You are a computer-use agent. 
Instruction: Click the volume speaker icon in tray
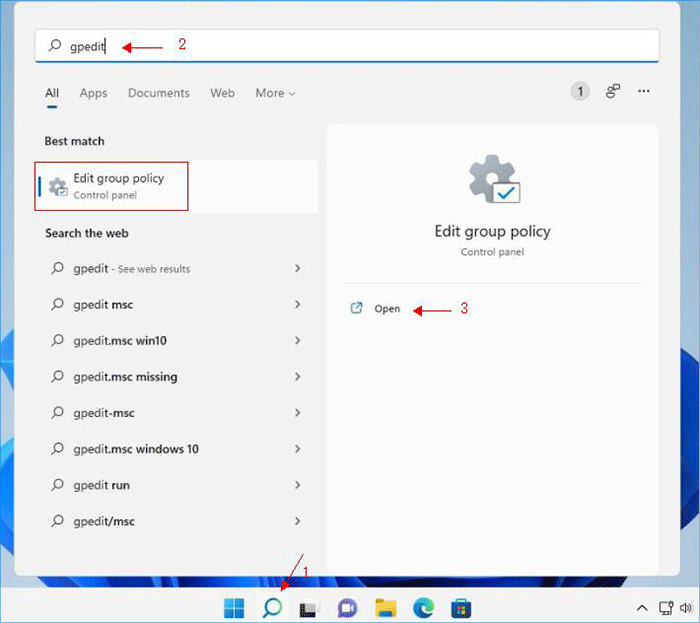tap(685, 608)
